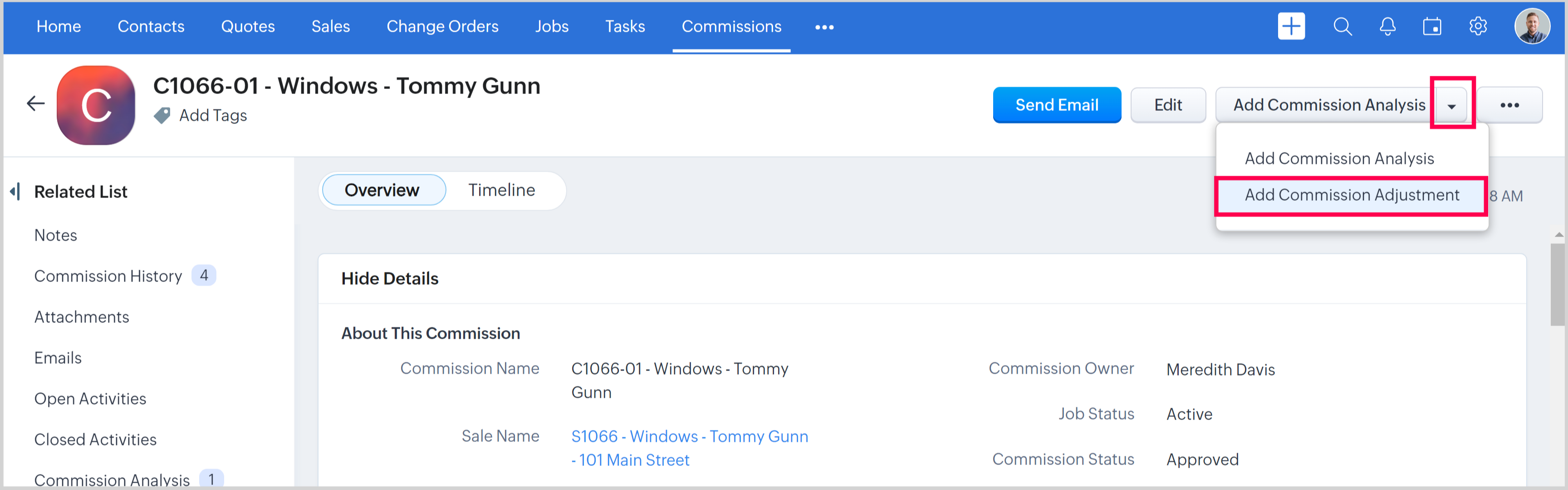The width and height of the screenshot is (1568, 490).
Task: Click the Send Email button
Action: (x=1056, y=105)
